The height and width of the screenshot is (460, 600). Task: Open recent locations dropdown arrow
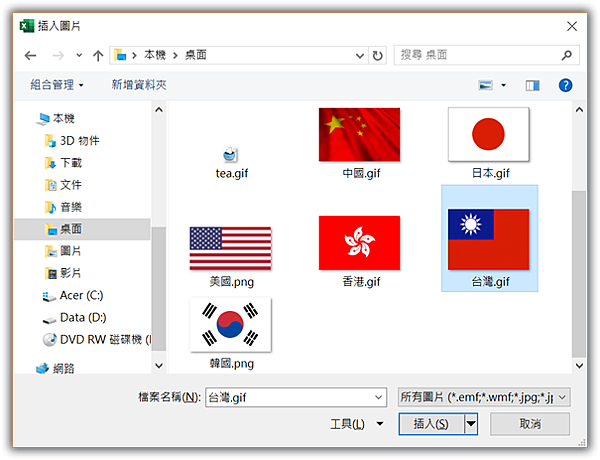(79, 55)
